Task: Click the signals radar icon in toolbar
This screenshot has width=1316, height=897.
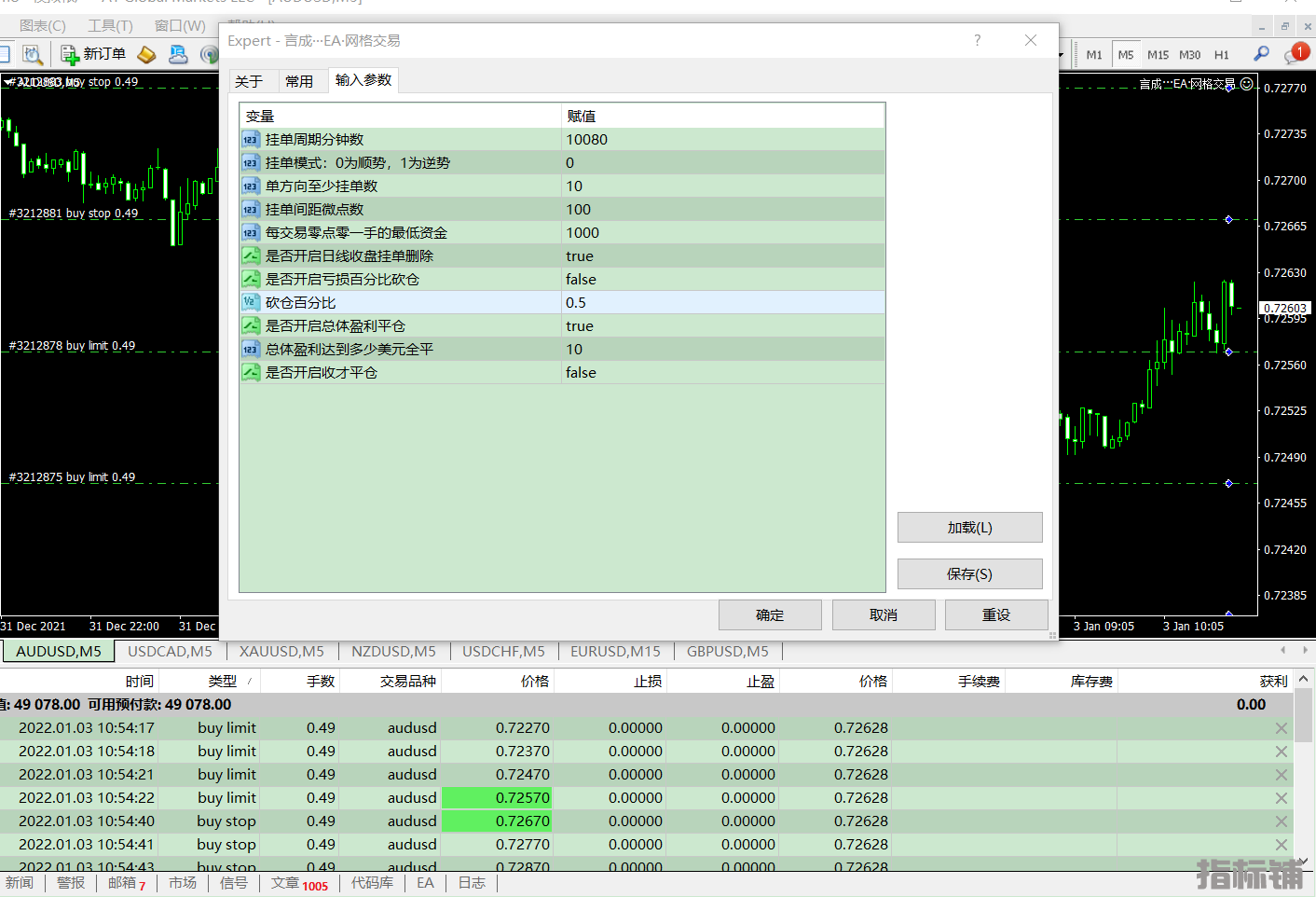Action: pos(210,54)
